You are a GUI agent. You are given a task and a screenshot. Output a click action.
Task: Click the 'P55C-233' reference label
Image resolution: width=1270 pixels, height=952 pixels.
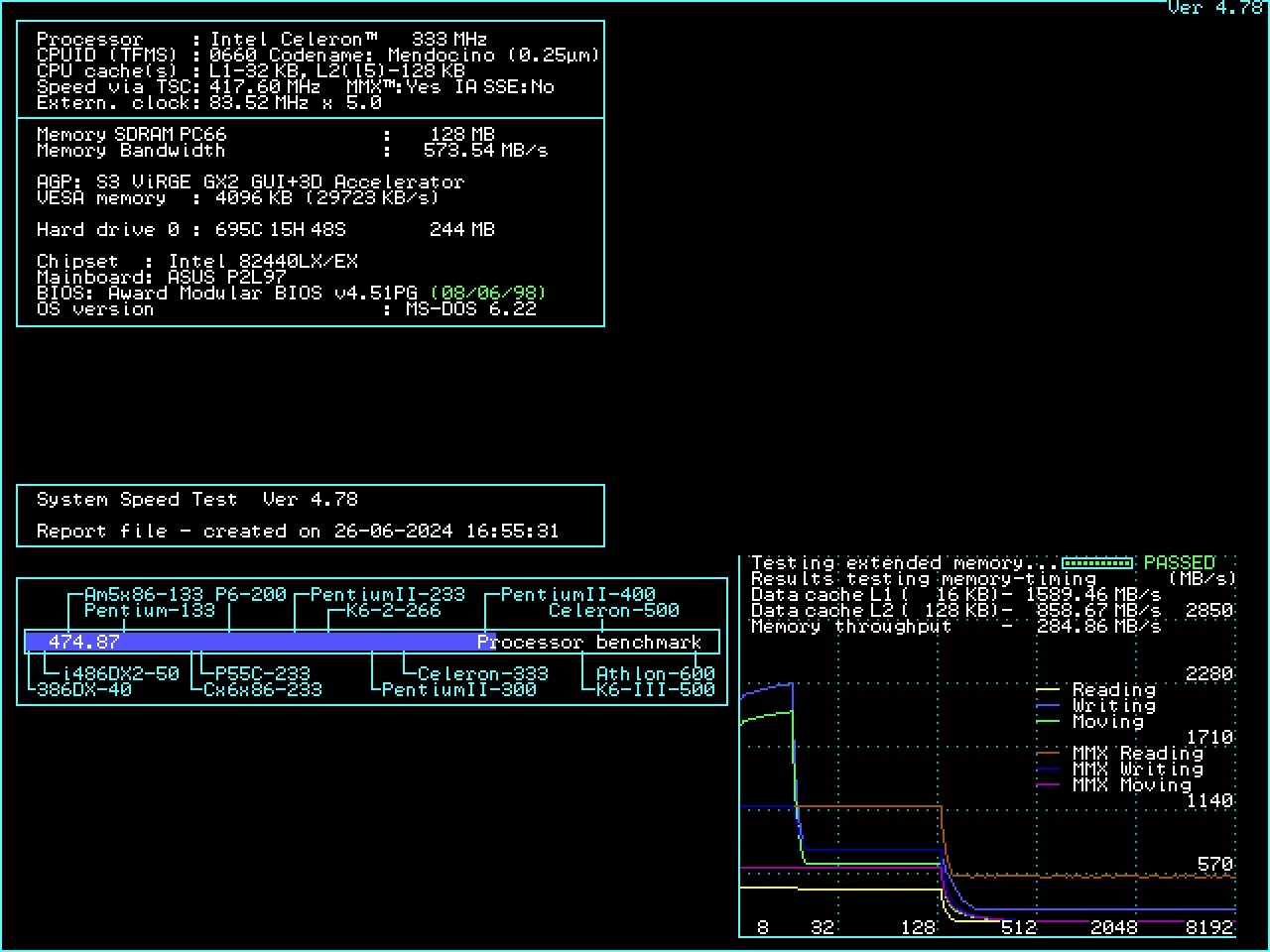(263, 674)
